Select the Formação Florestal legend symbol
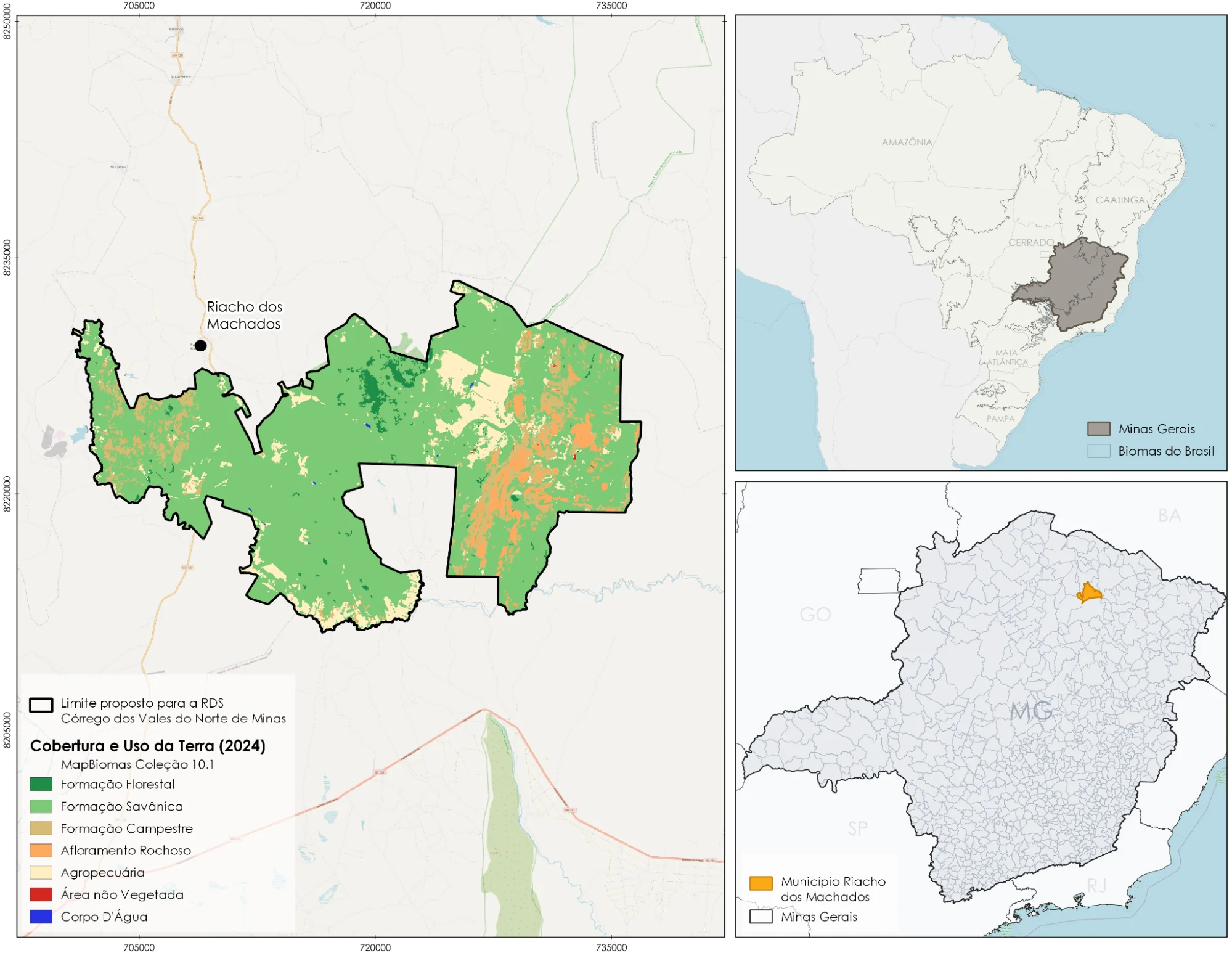 [x=40, y=785]
